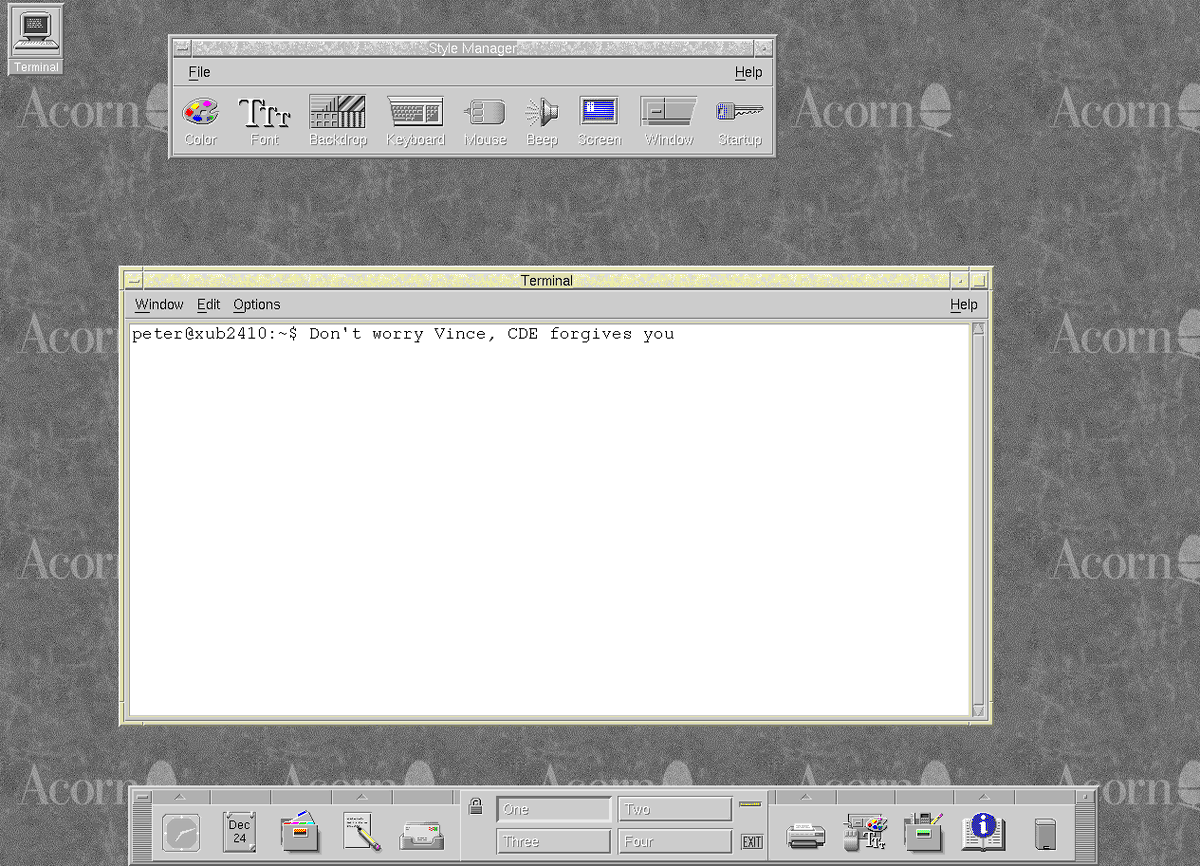Open the Printer icon on front panel

click(806, 834)
